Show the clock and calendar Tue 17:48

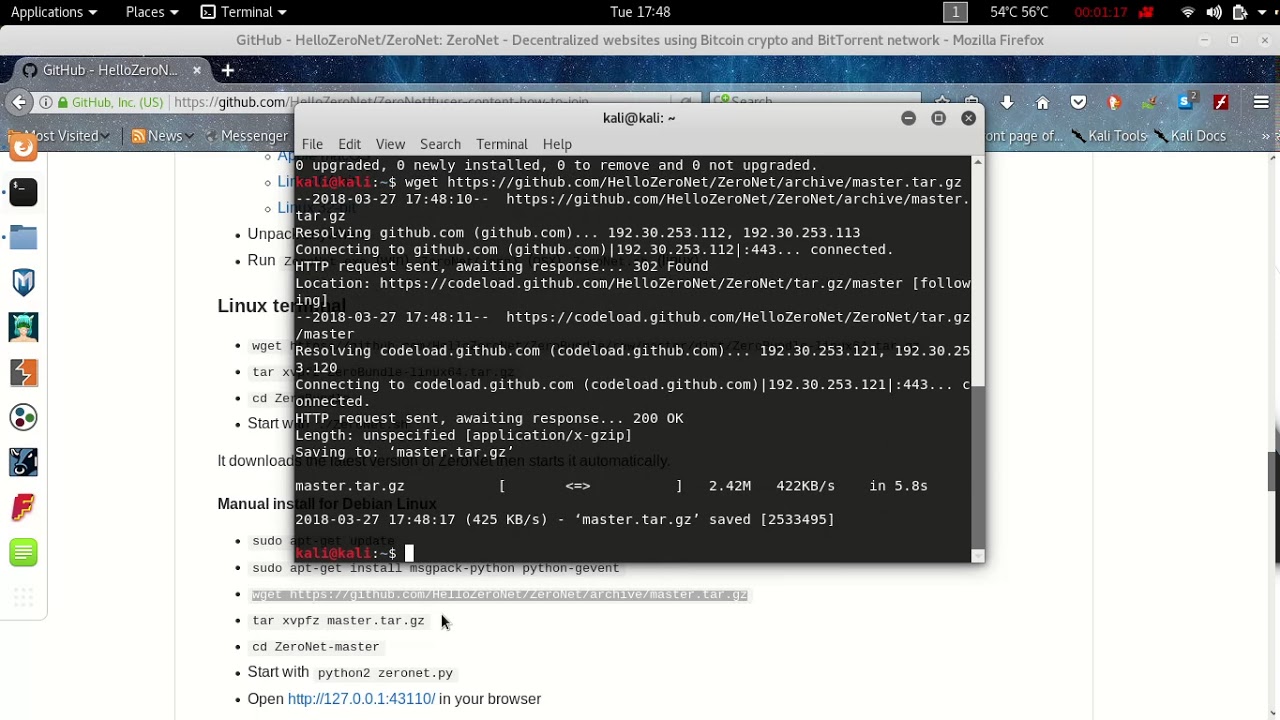click(x=640, y=12)
